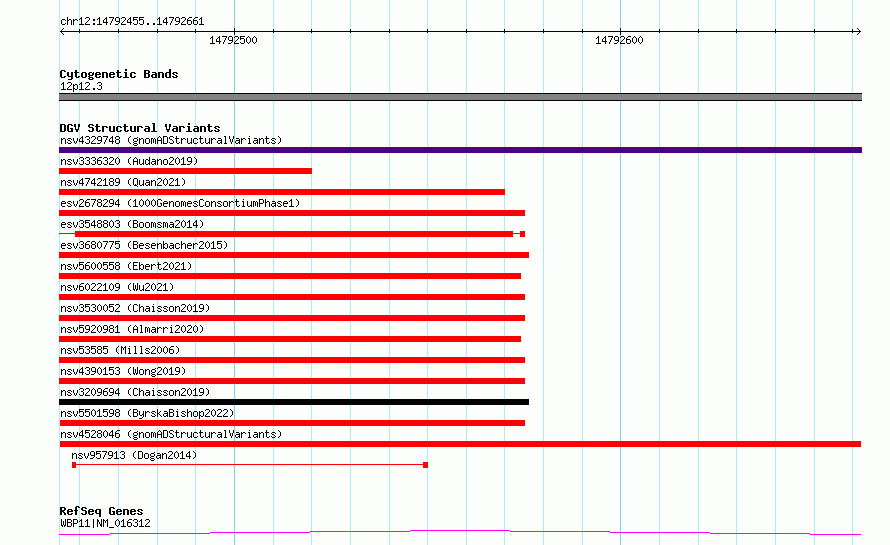Select the 12p12.3 band label
The width and height of the screenshot is (890, 545).
(x=81, y=86)
